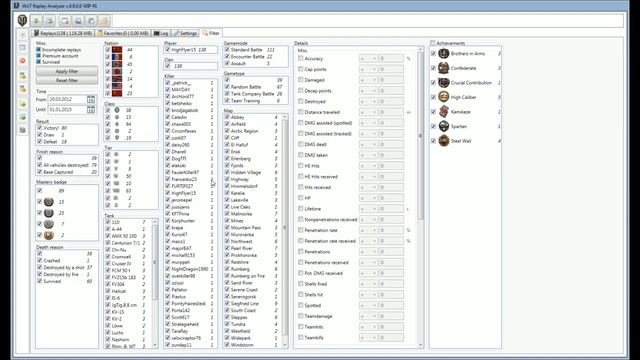The image size is (640, 360).
Task: Click the yellow-green arrow icon in the left sidebar
Action: (22, 104)
